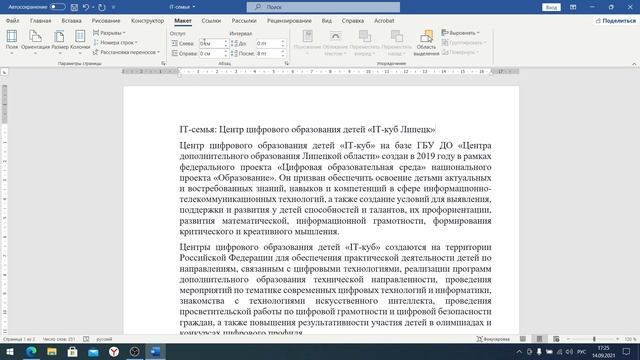This screenshot has height=360, width=640.
Task: Open the Абзац paragraph dialog launcher
Action: (287, 64)
